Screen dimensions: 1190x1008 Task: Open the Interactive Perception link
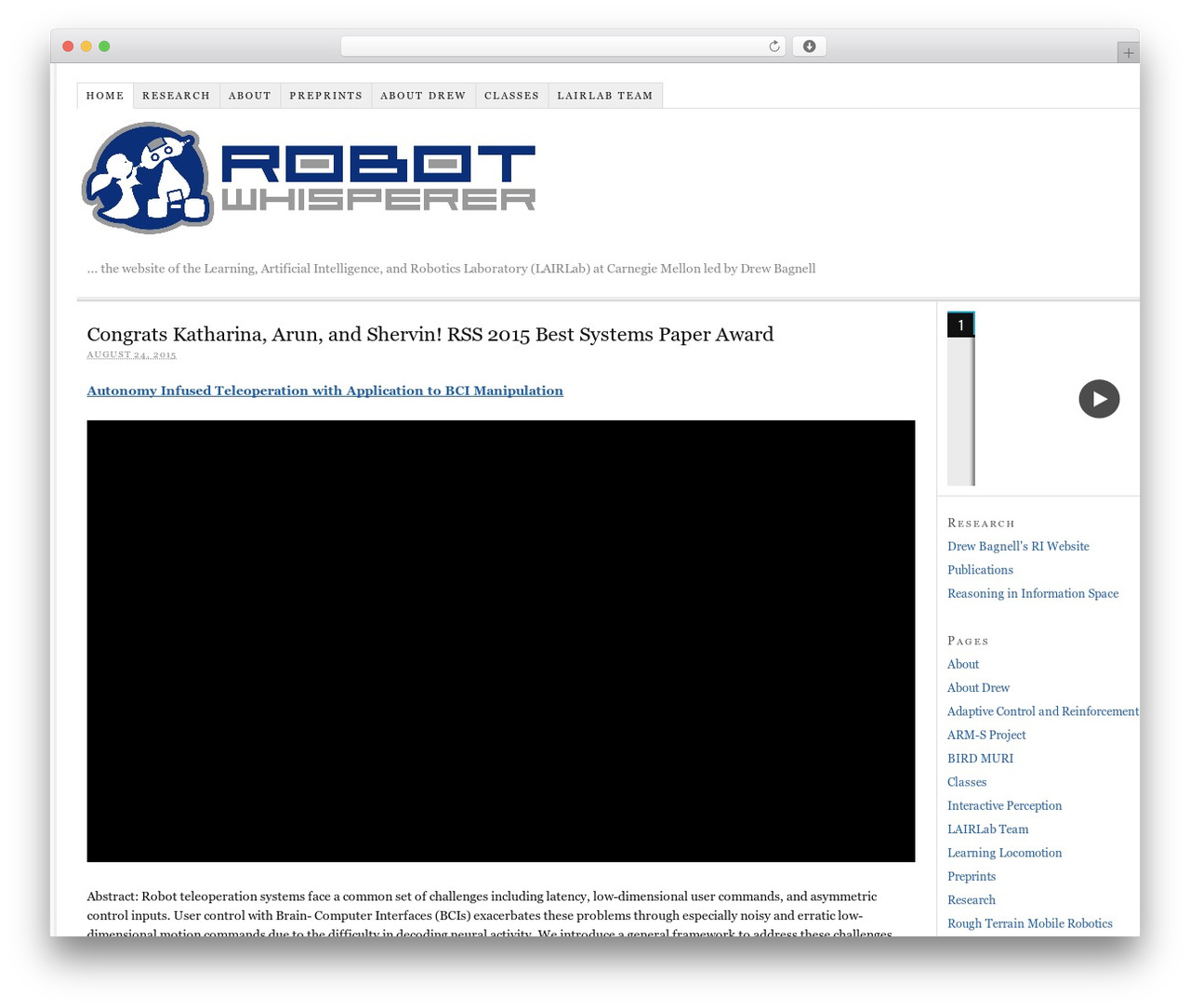pyautogui.click(x=1004, y=805)
